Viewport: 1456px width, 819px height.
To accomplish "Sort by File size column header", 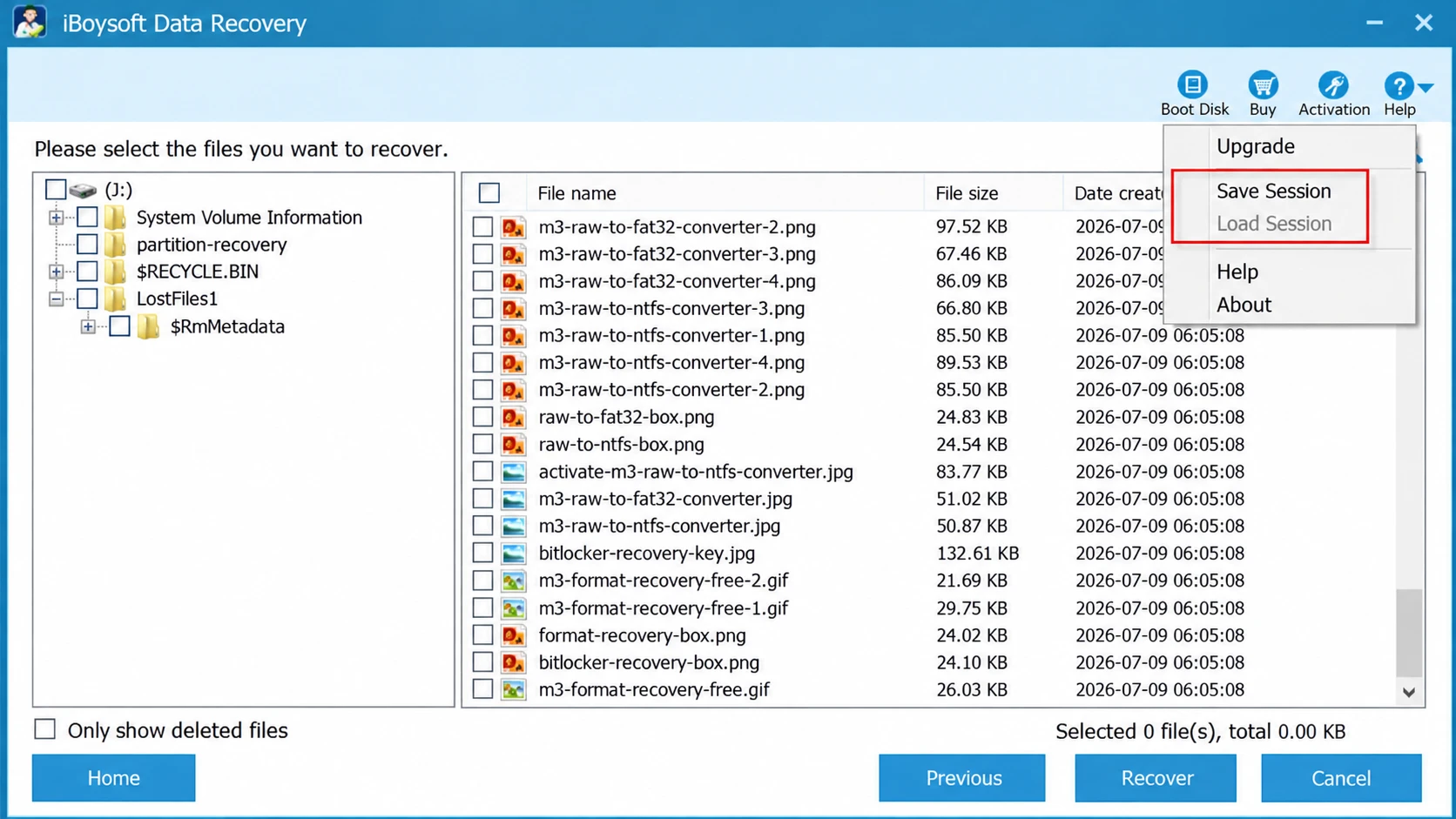I will (967, 193).
